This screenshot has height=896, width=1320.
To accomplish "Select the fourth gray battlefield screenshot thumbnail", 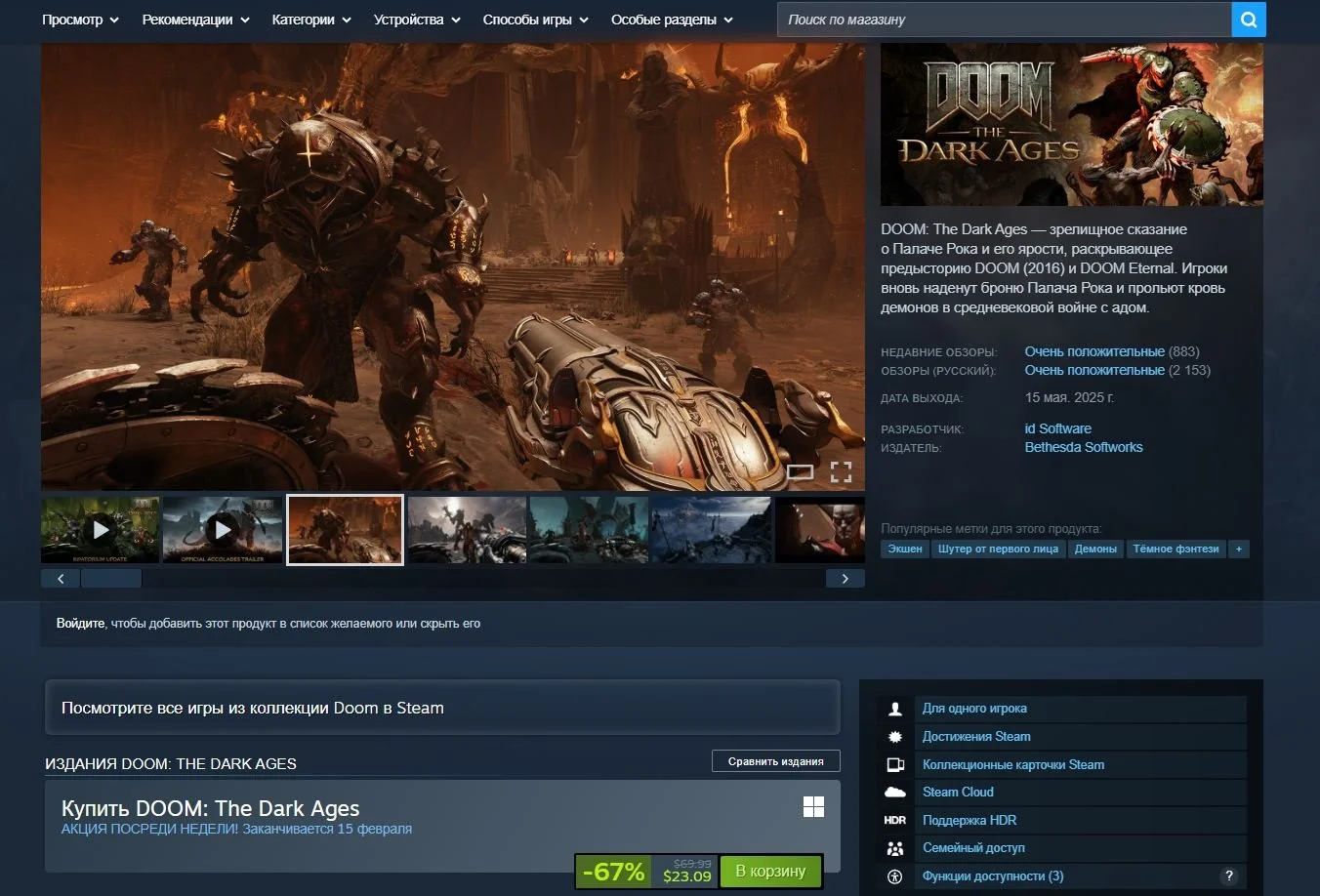I will pos(467,529).
